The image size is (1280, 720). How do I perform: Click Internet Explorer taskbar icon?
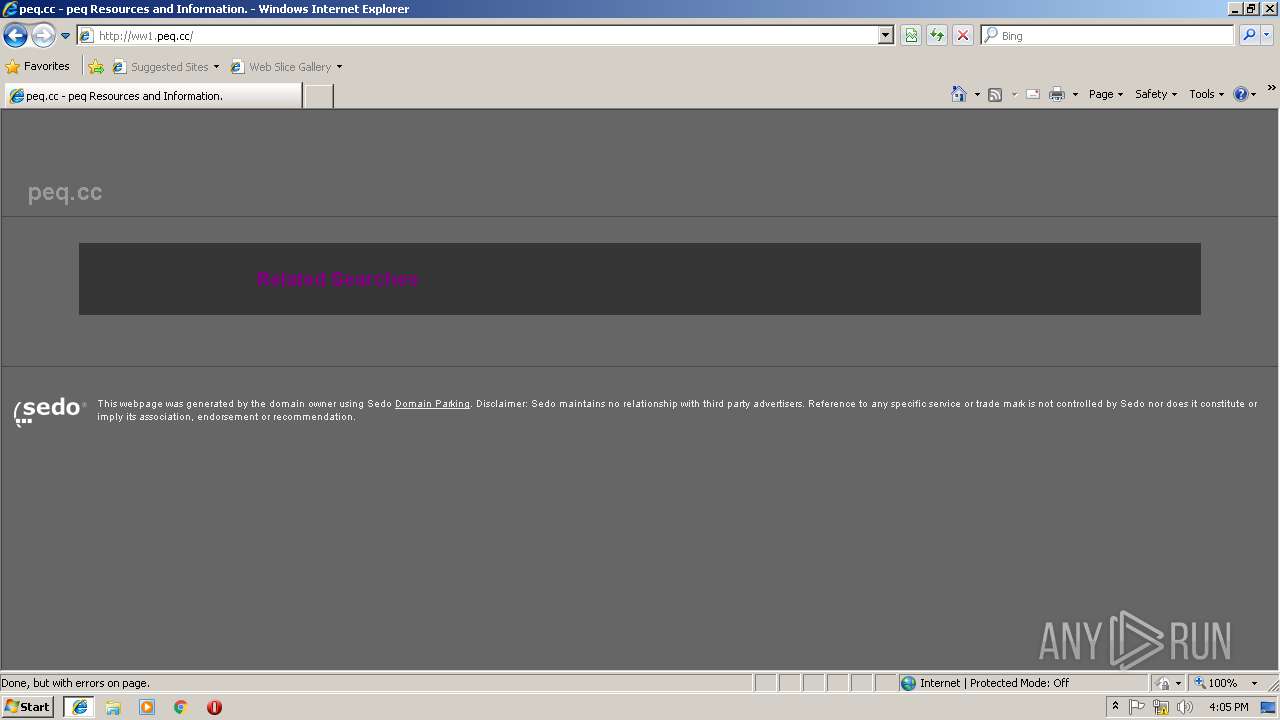pos(79,707)
